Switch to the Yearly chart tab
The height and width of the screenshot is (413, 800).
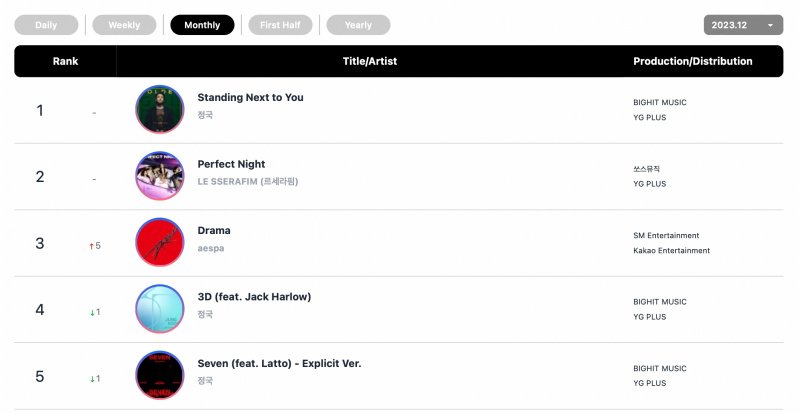(x=359, y=25)
